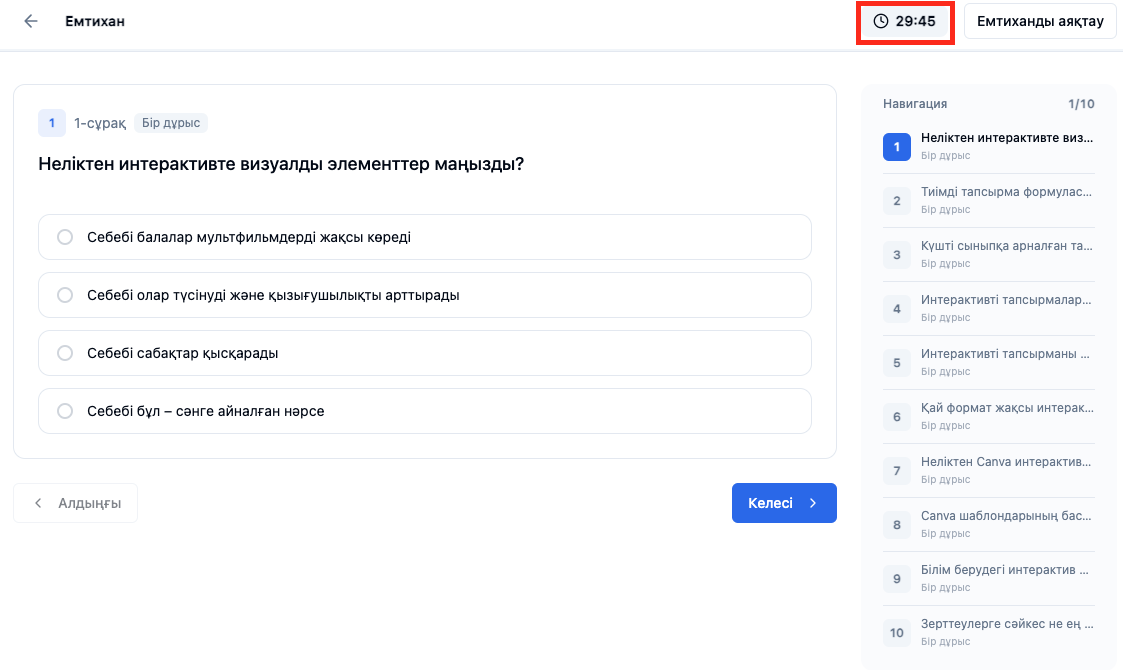Open question 1 in navigation list
The height and width of the screenshot is (670, 1123).
(988, 146)
